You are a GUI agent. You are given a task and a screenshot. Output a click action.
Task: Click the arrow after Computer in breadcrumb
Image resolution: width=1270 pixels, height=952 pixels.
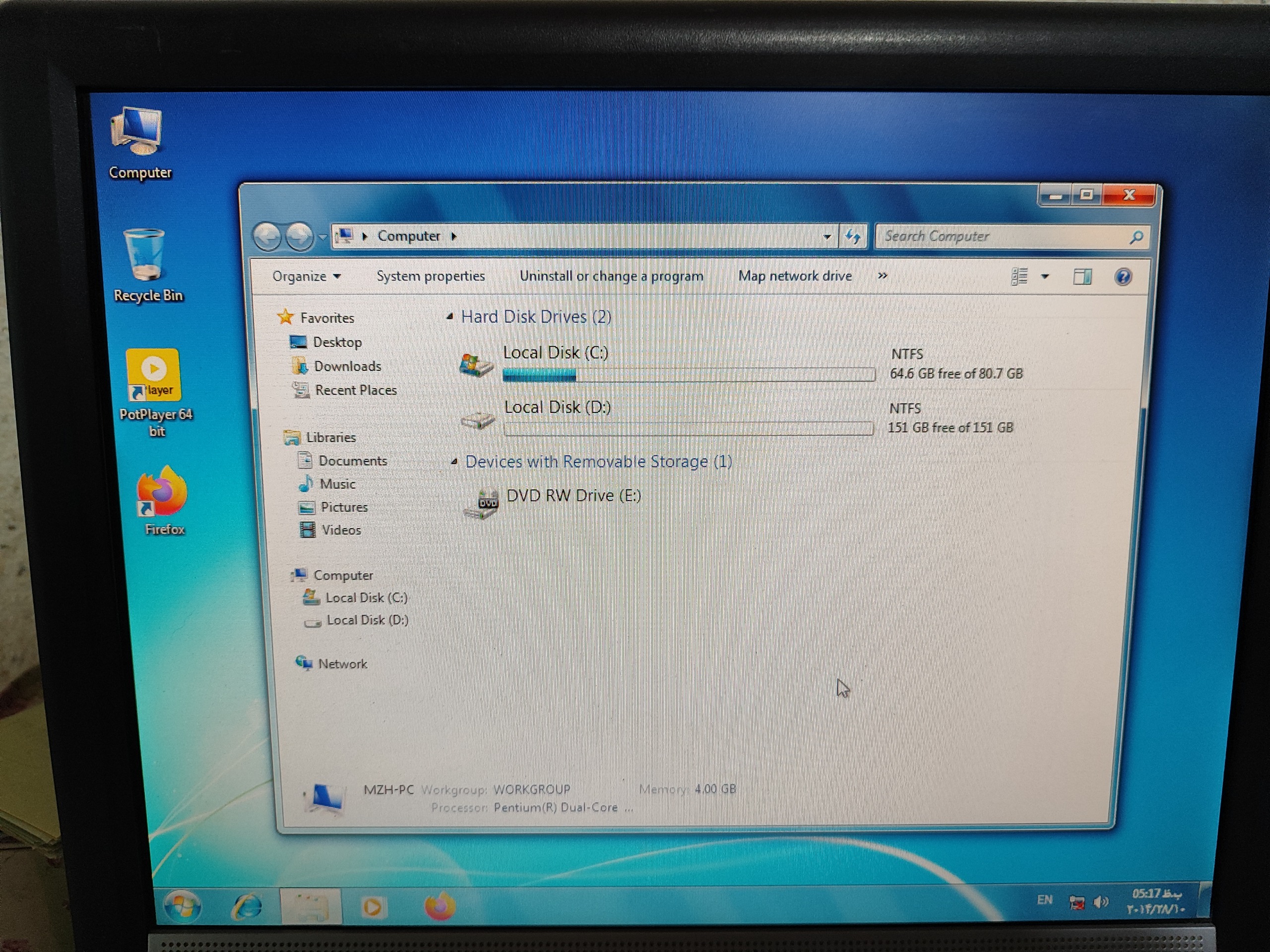click(453, 237)
